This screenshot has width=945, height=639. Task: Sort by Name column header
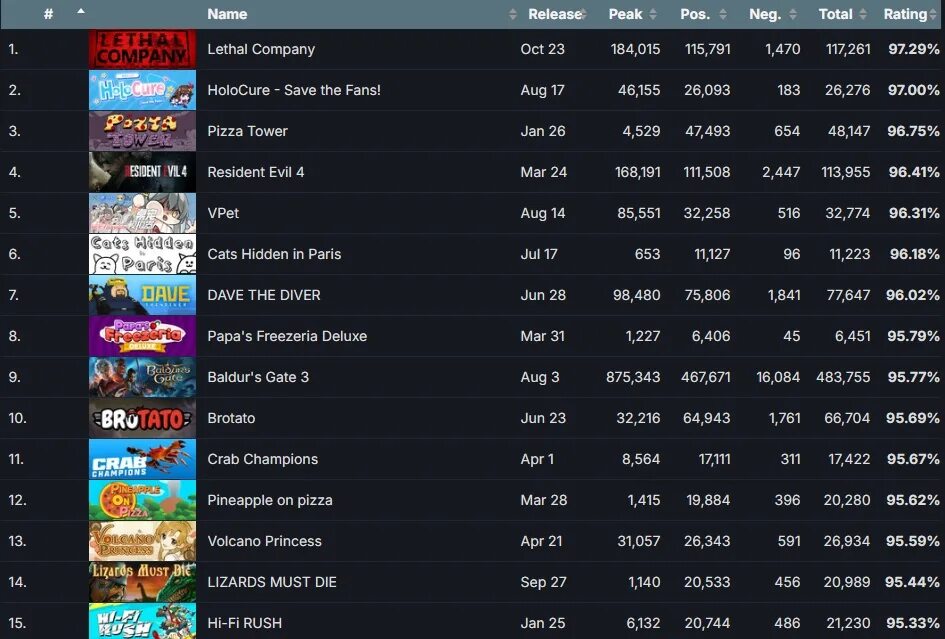tap(227, 14)
